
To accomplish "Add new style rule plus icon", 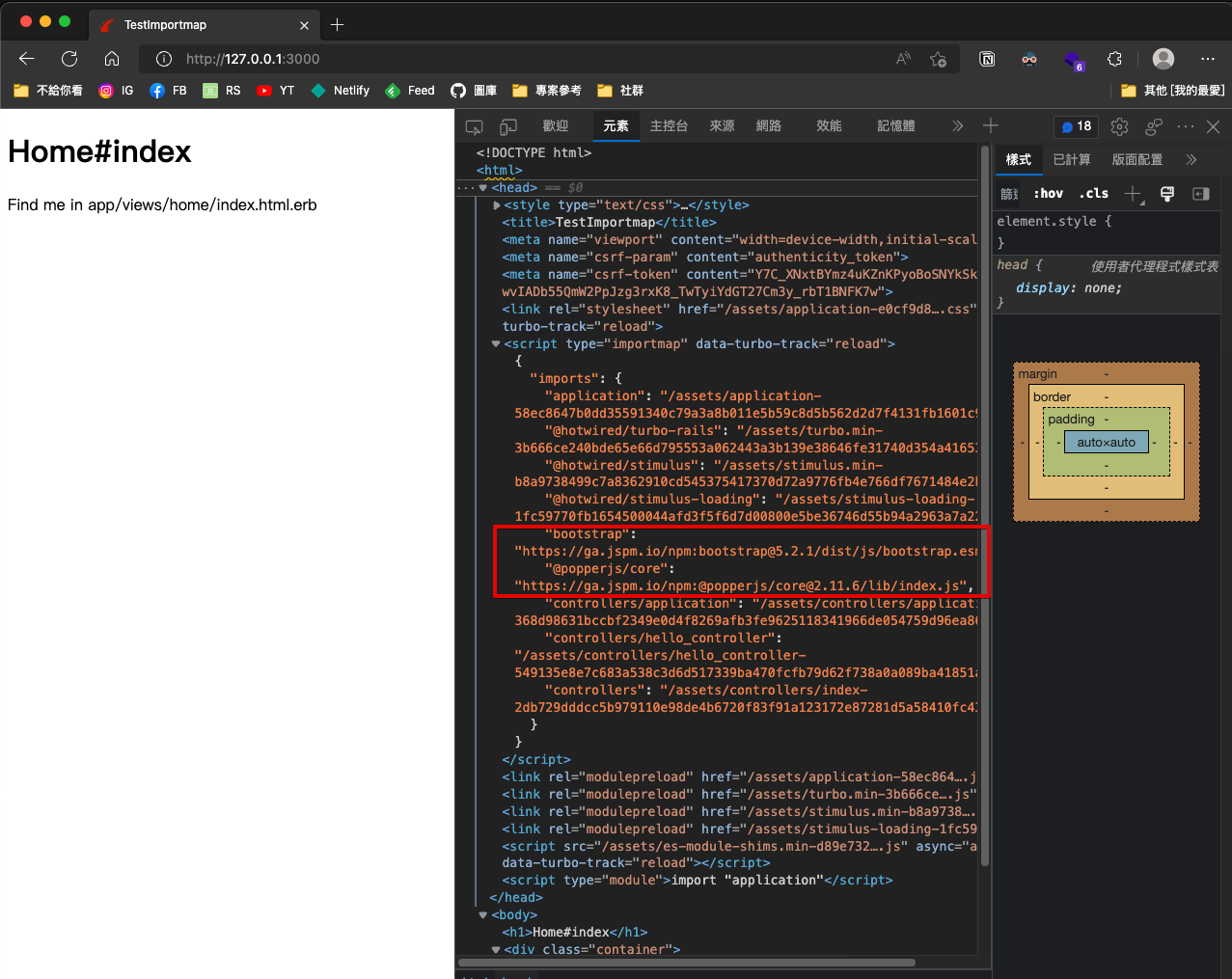I will (x=1134, y=194).
